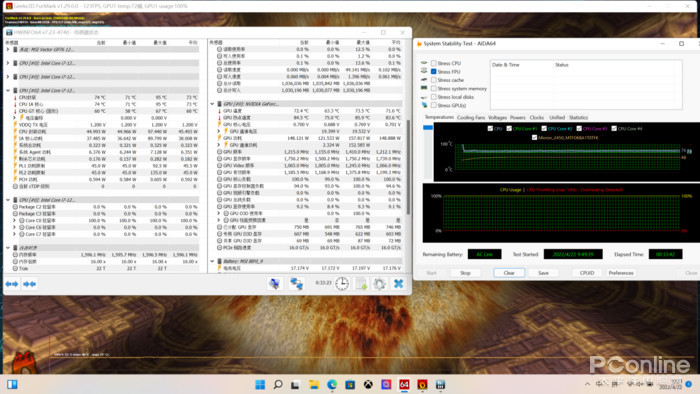Click the HWiNFO reset clock icon
700x394 pixels.
pyautogui.click(x=342, y=283)
